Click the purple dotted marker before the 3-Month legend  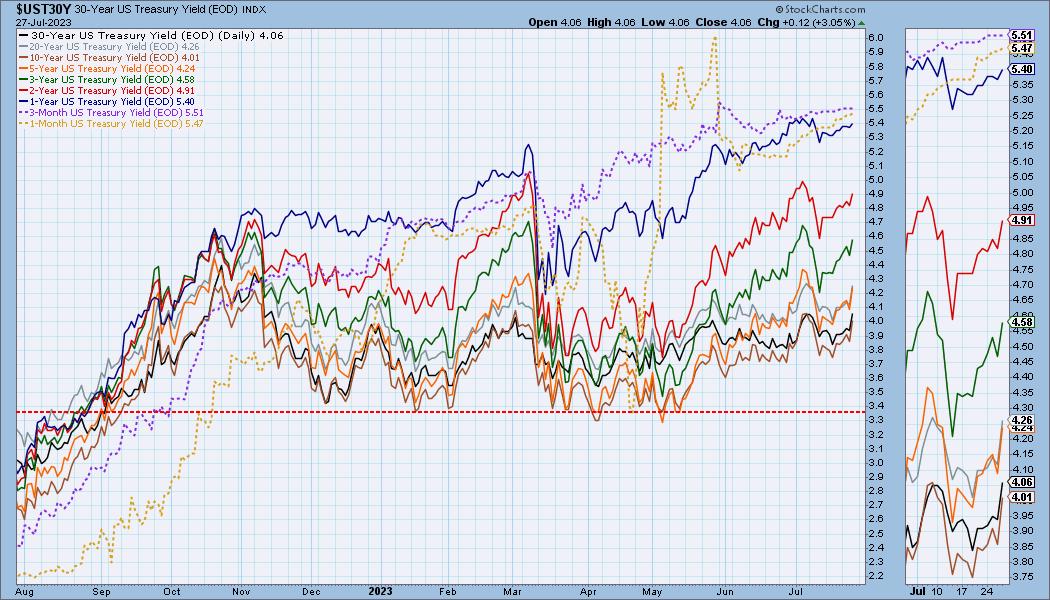pyautogui.click(x=24, y=112)
